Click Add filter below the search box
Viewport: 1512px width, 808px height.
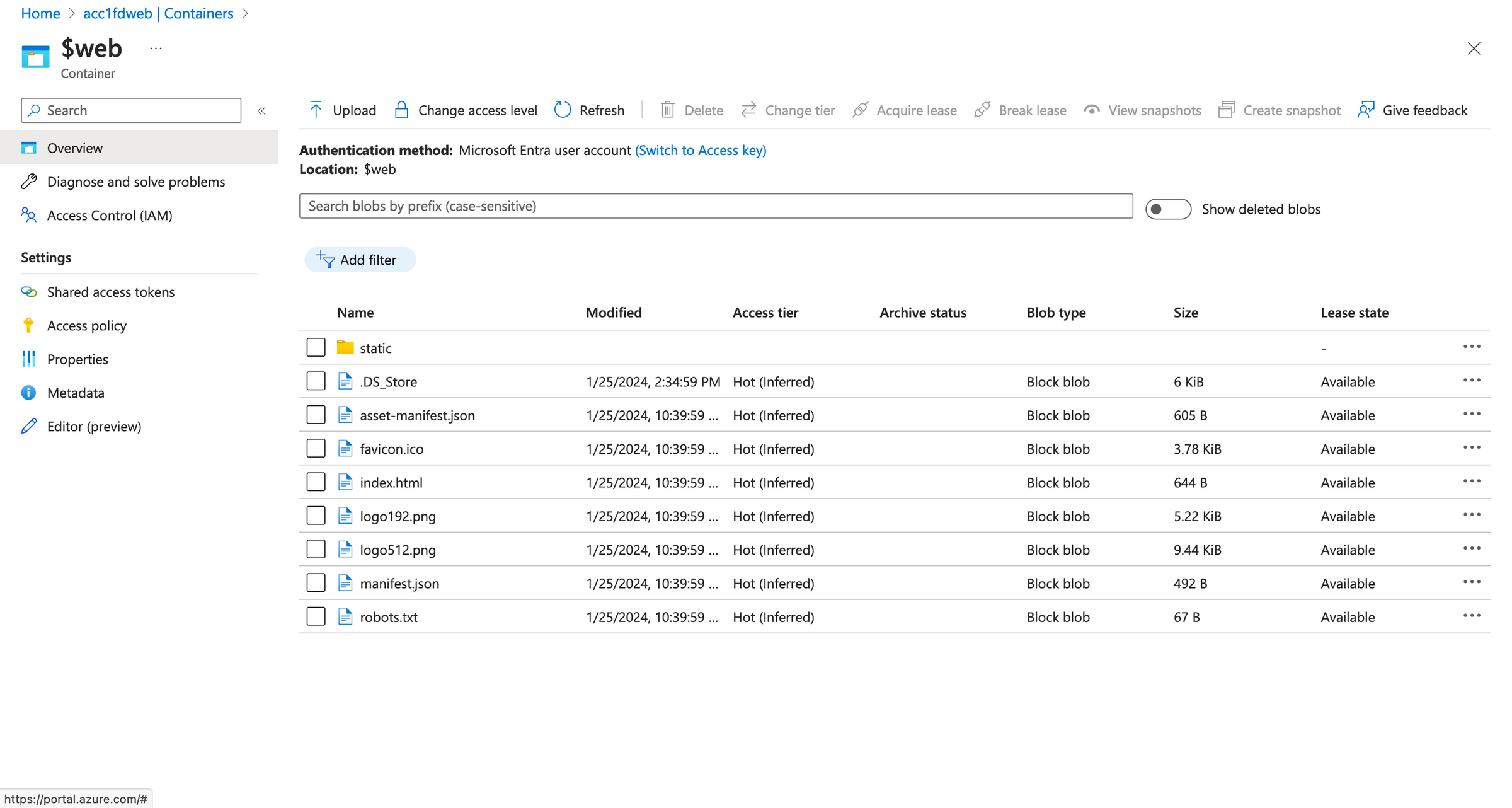[360, 259]
